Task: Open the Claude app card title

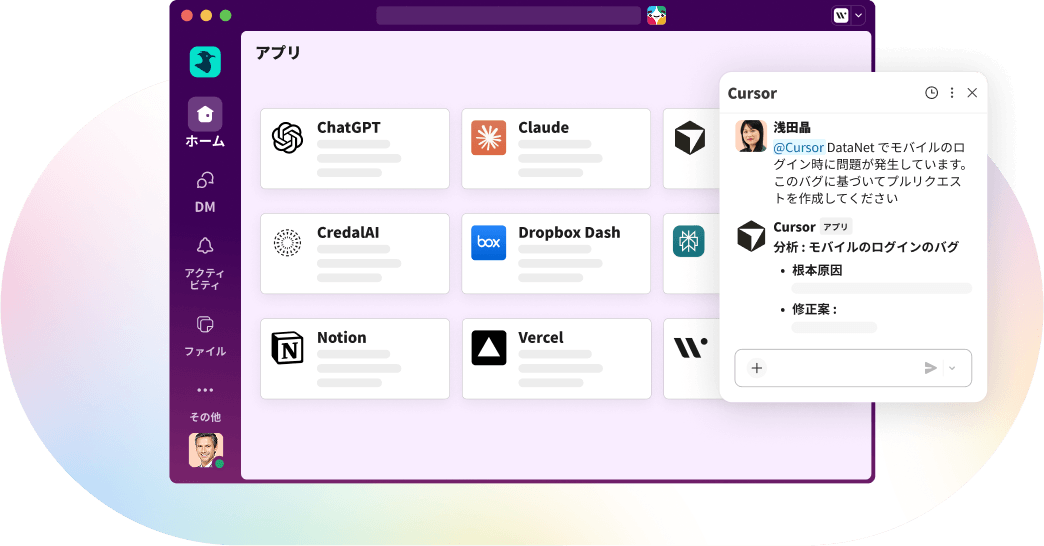Action: pos(543,127)
